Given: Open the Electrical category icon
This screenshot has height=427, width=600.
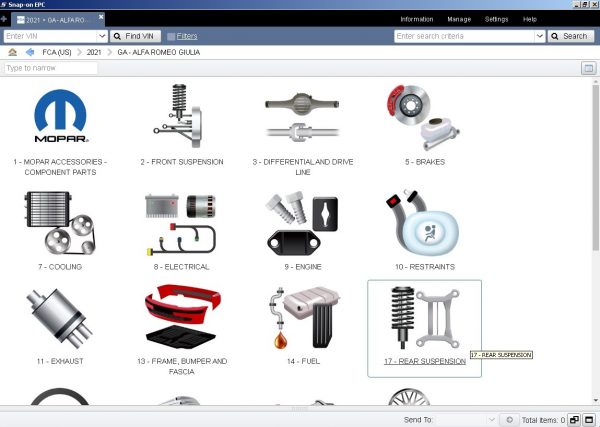Looking at the screenshot, I should (181, 224).
